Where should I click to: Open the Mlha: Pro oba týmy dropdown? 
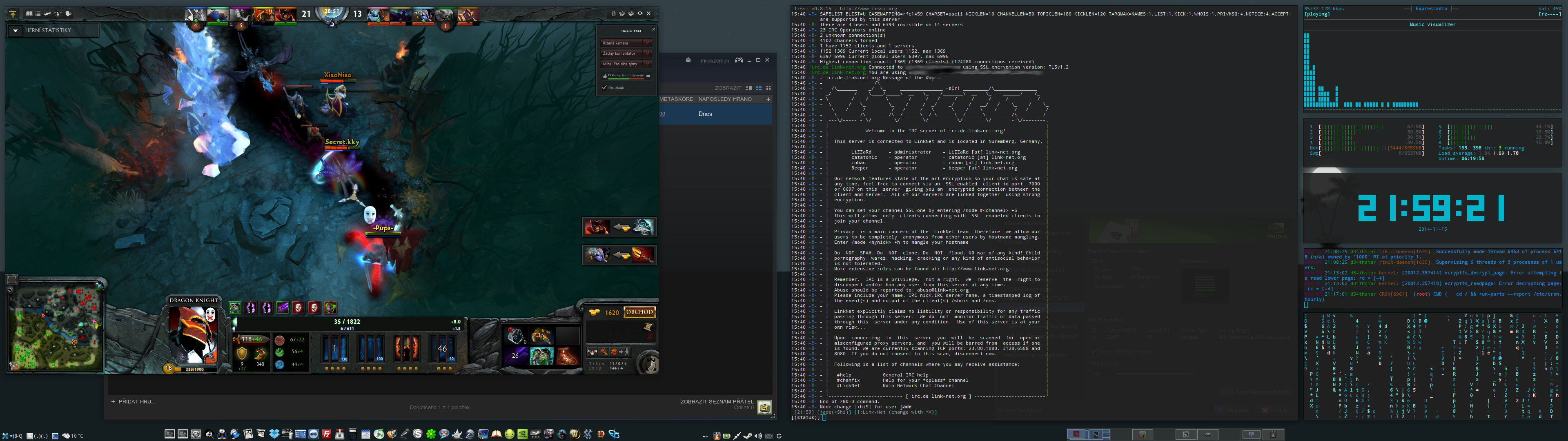pos(627,64)
